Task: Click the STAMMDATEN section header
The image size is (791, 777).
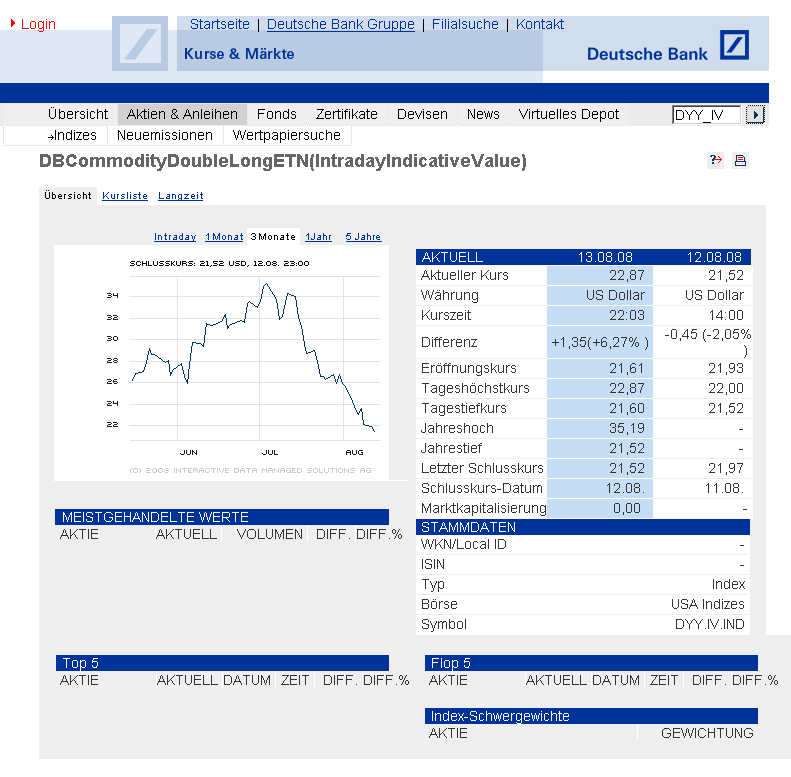Action: click(x=583, y=527)
